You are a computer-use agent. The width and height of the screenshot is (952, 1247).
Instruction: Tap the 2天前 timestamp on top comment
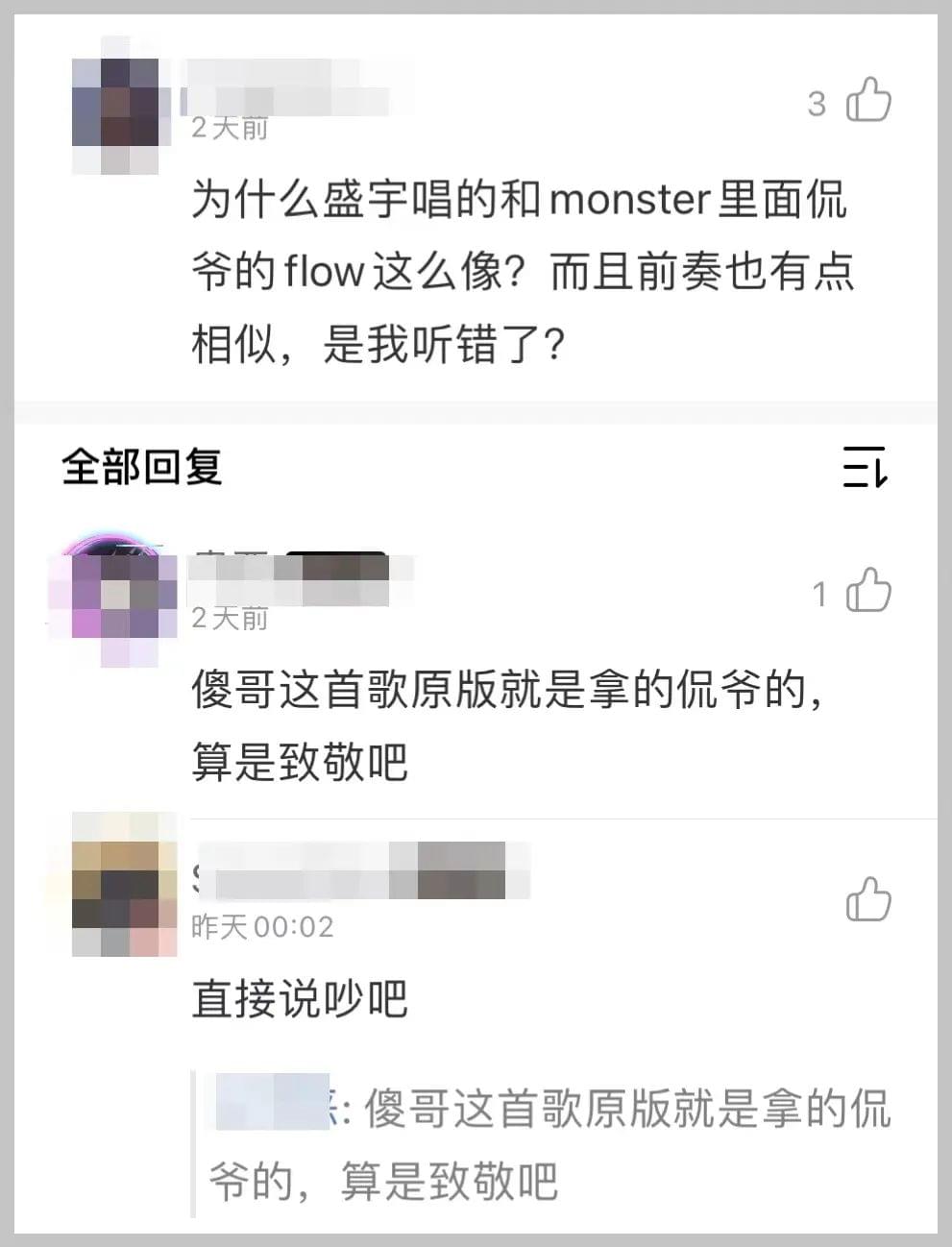pos(230,128)
